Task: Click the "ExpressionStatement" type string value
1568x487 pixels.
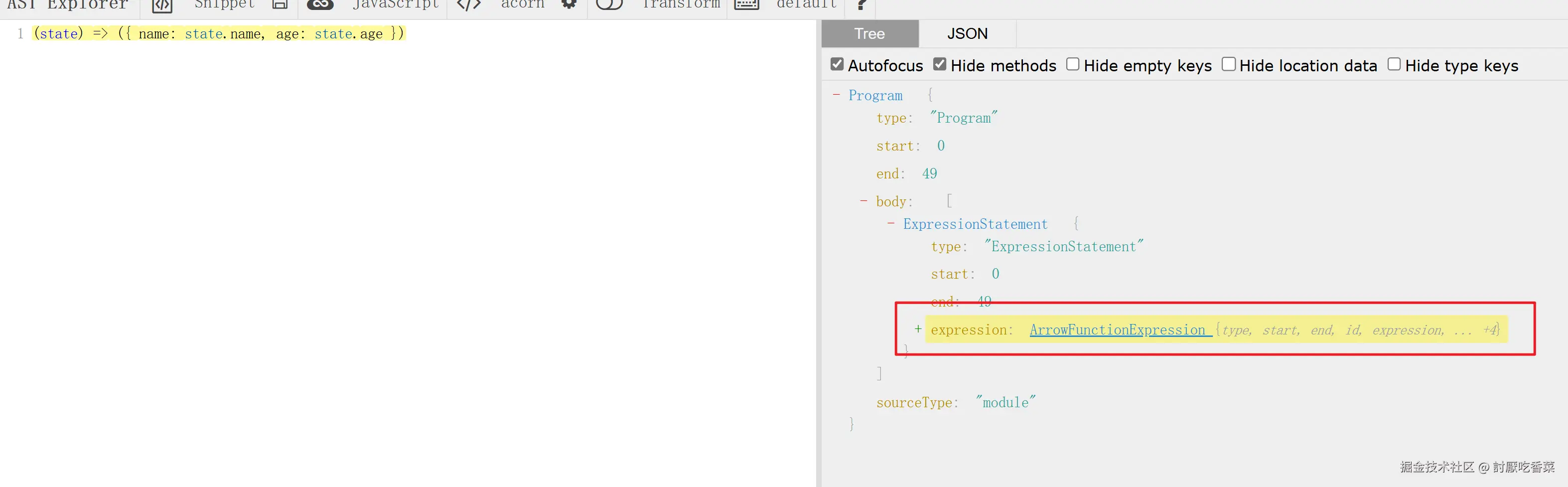Action: pos(1064,247)
